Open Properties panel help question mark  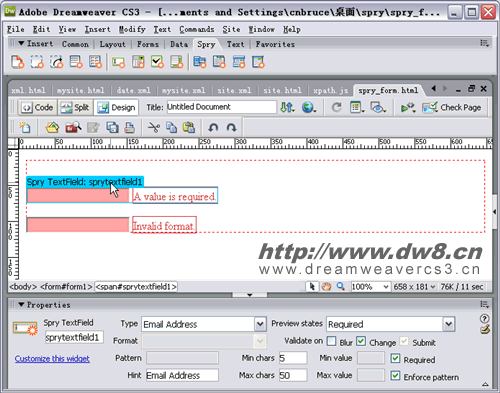click(x=484, y=319)
